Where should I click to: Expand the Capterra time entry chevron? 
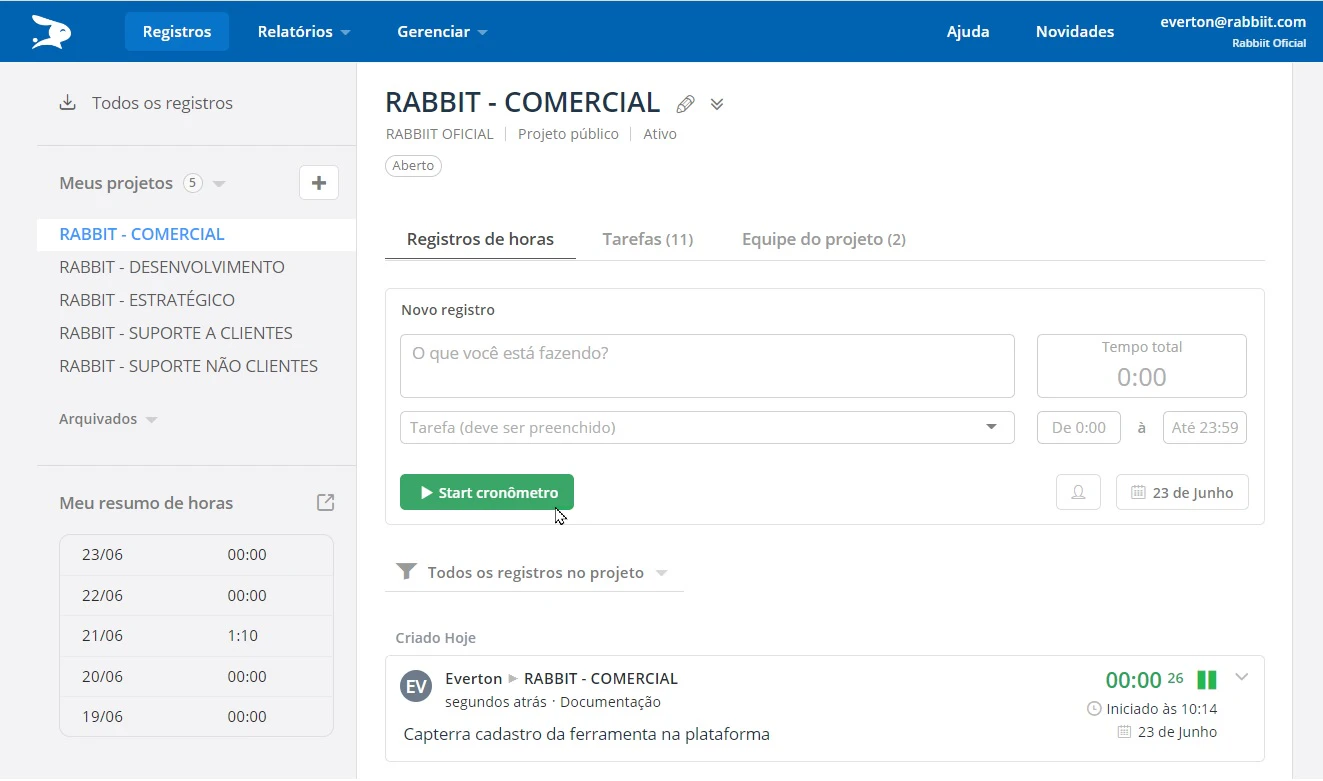(x=1241, y=677)
